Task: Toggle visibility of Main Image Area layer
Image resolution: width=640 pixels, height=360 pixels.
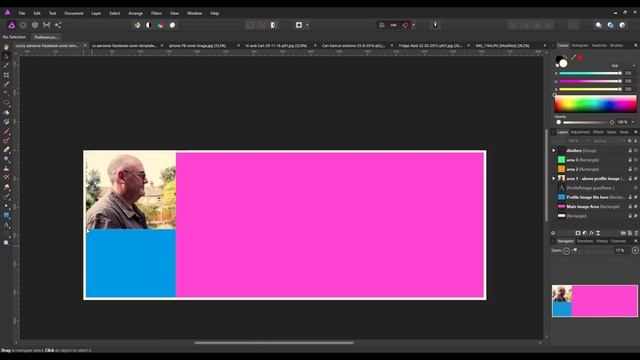Action: click(636, 207)
